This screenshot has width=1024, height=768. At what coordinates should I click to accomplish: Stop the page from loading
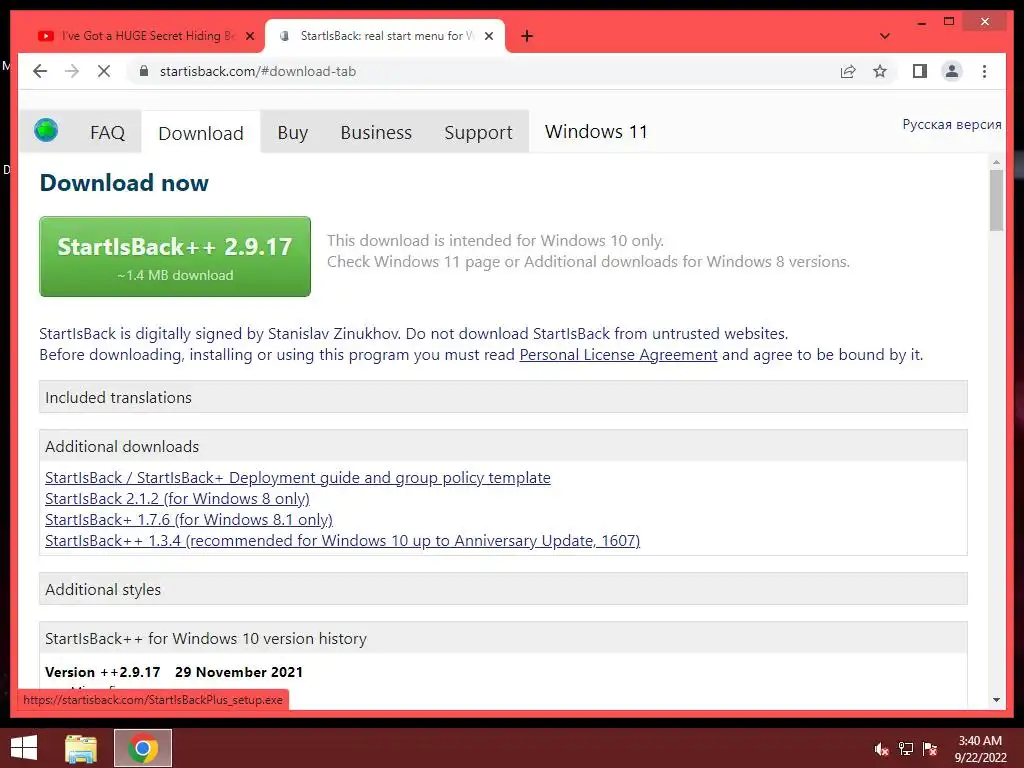coord(104,71)
